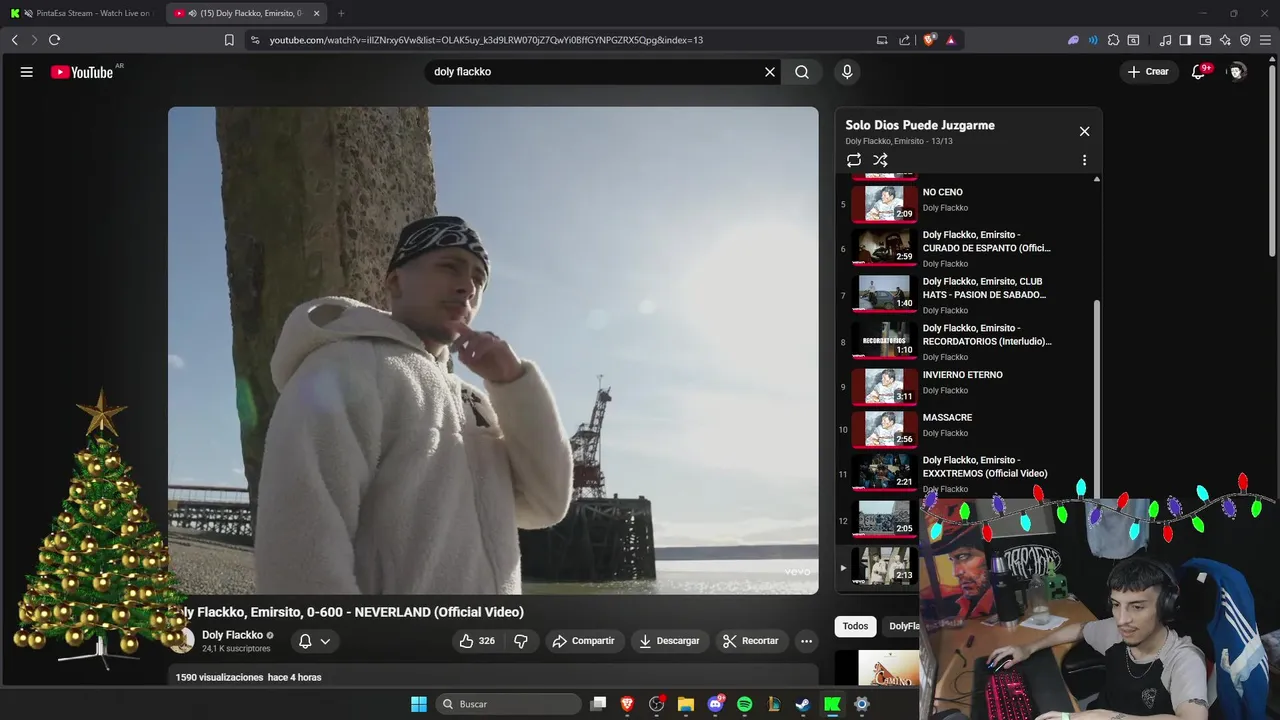Open subscription notification bell dropdown

pos(315,641)
